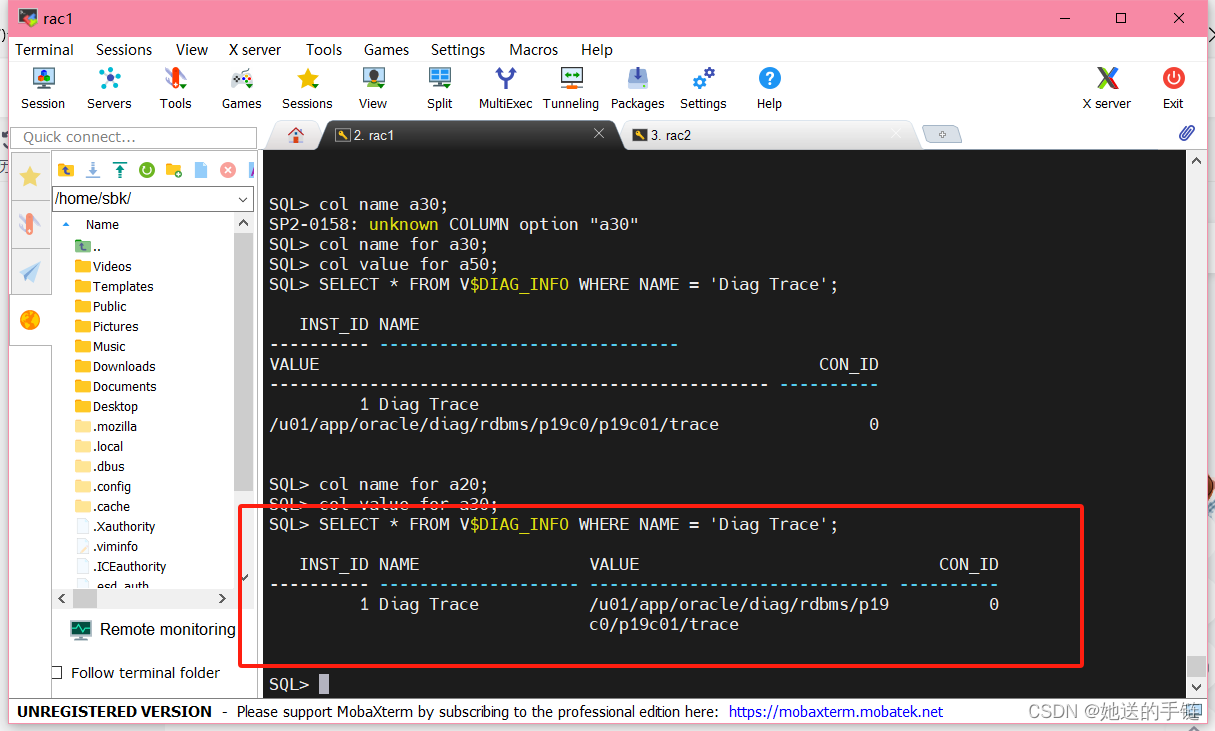Open the /home/sbk/ path dropdown
1215x731 pixels.
coord(240,198)
